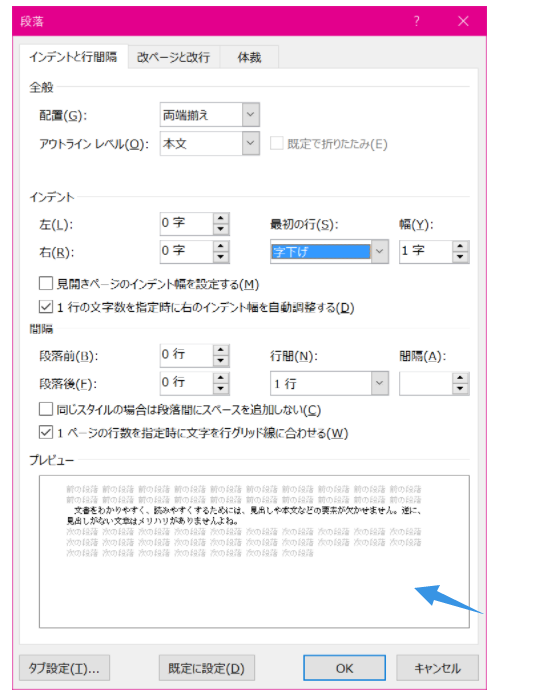
Task: Decrease 段落後 spacing with down arrow
Action: pos(221,389)
